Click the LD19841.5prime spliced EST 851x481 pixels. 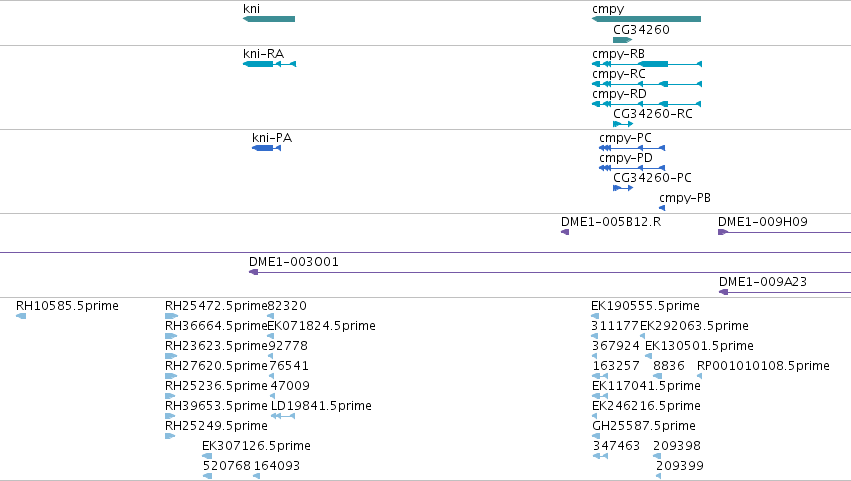tap(283, 416)
